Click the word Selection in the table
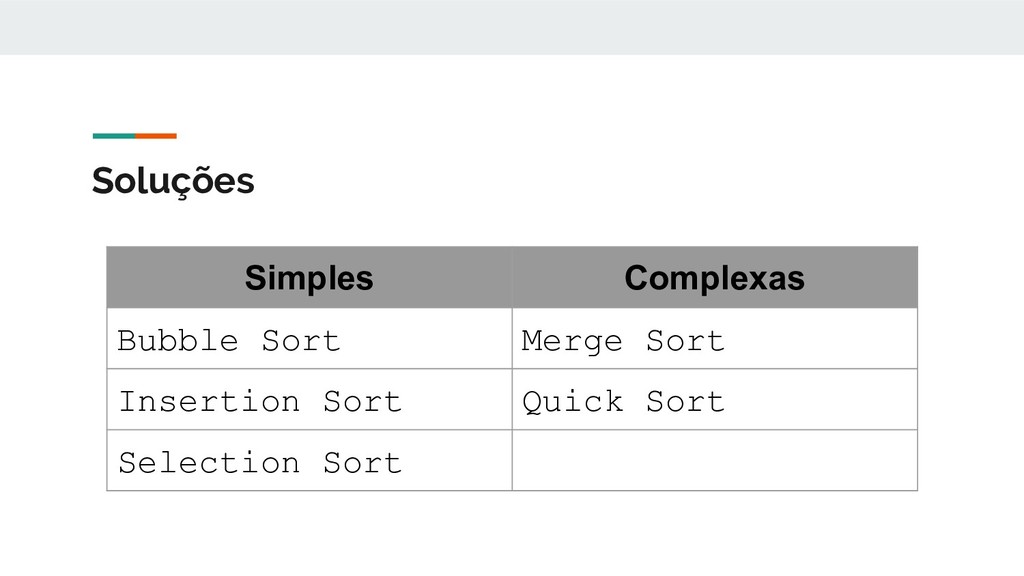Image resolution: width=1024 pixels, height=576 pixels. click(x=209, y=462)
